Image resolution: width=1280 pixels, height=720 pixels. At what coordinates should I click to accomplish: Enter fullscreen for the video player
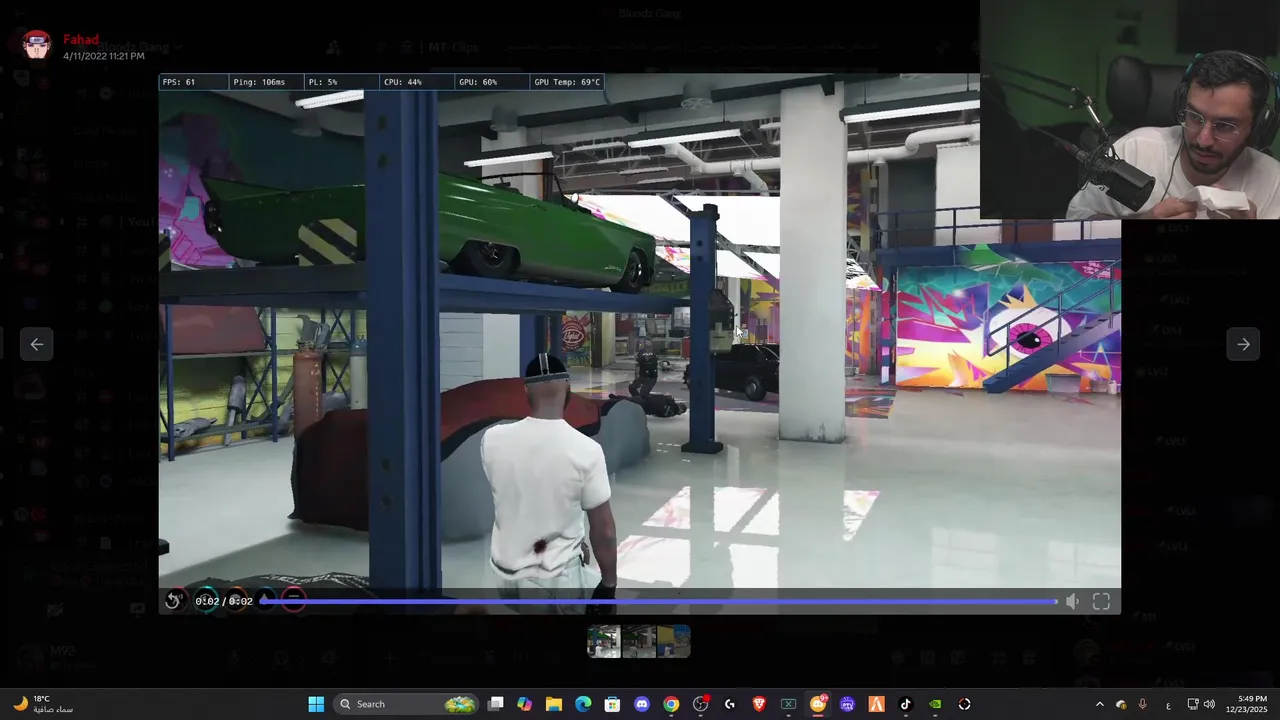(1101, 601)
